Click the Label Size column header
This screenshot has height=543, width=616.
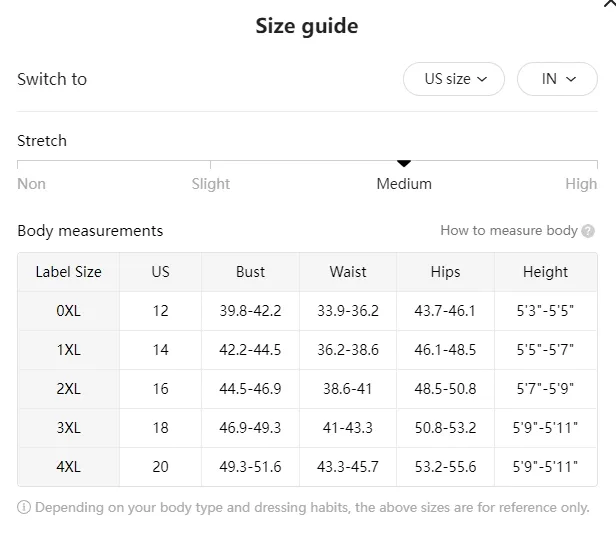(68, 272)
